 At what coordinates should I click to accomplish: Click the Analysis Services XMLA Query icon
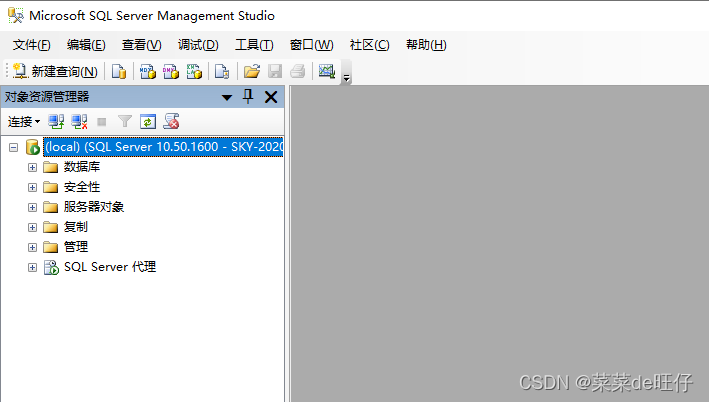[194, 71]
